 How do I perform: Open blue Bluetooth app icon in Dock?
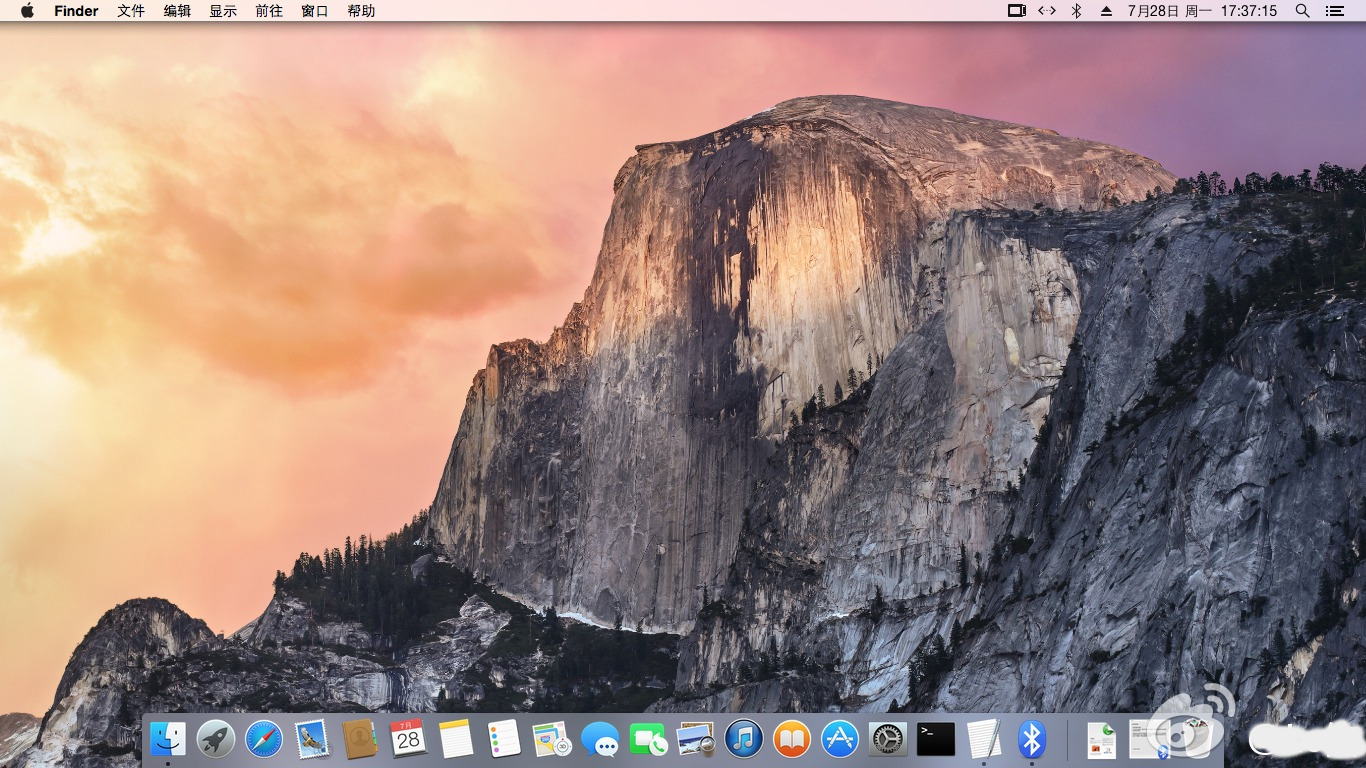[x=1032, y=740]
